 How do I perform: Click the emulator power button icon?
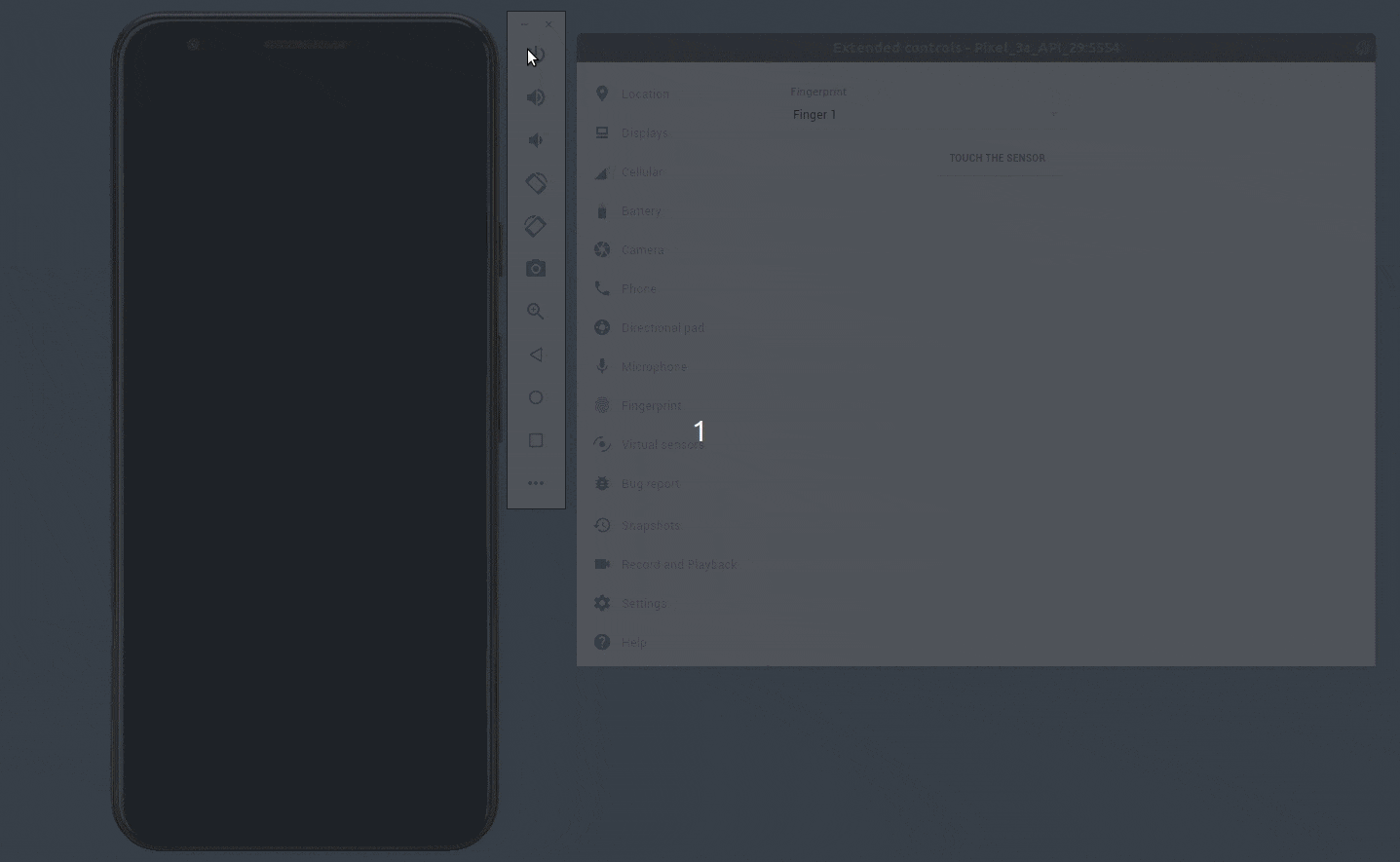tap(536, 55)
